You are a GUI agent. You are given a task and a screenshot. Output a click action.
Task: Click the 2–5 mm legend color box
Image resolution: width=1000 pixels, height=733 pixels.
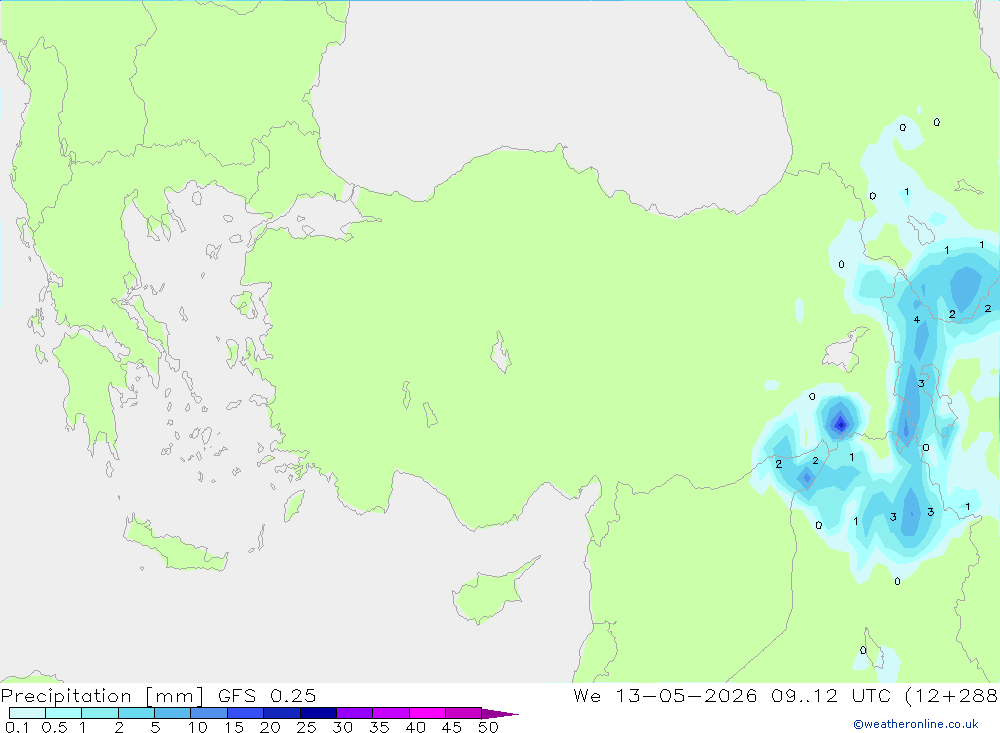136,713
